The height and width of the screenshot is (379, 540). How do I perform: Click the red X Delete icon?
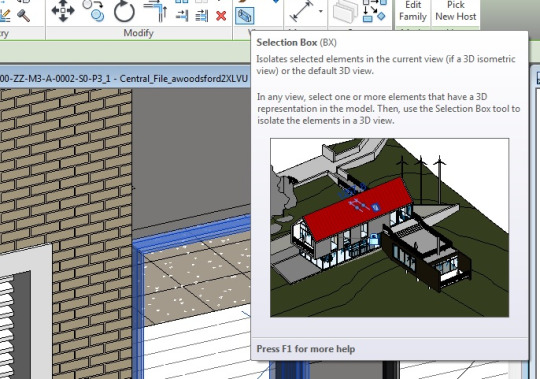[221, 16]
